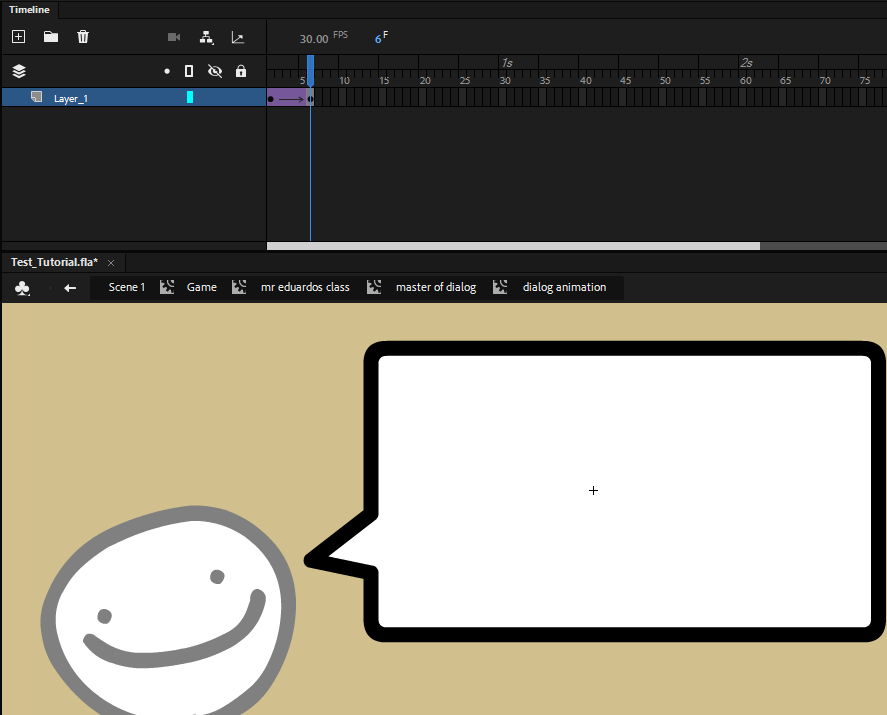
Task: Navigate to Game symbol breadcrumb
Action: click(202, 287)
